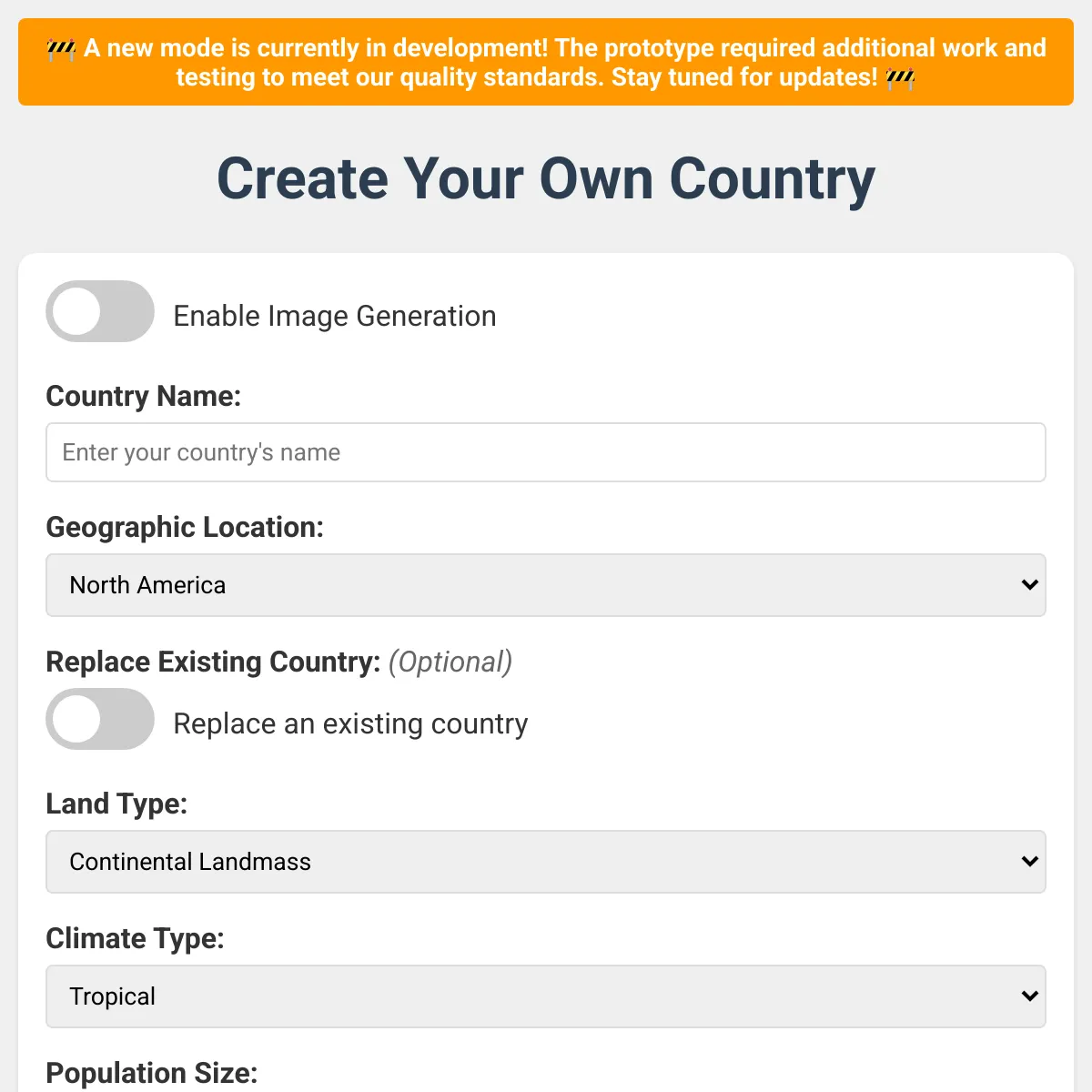
Task: Click the Enable Image Generation label text
Action: point(334,316)
